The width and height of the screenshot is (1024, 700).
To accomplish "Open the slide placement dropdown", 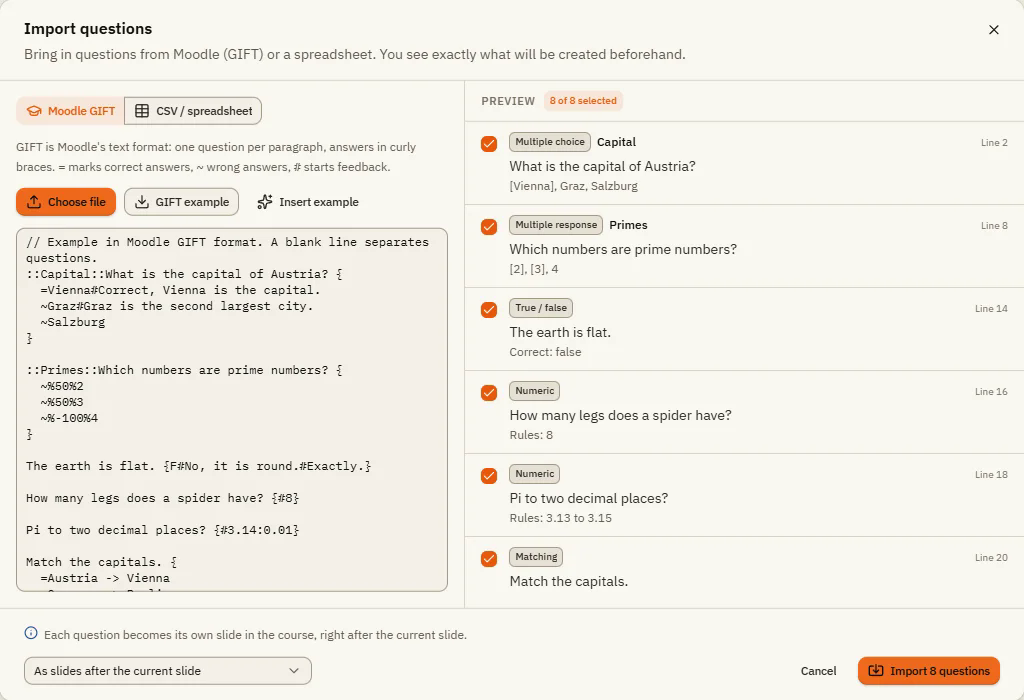I will point(168,671).
